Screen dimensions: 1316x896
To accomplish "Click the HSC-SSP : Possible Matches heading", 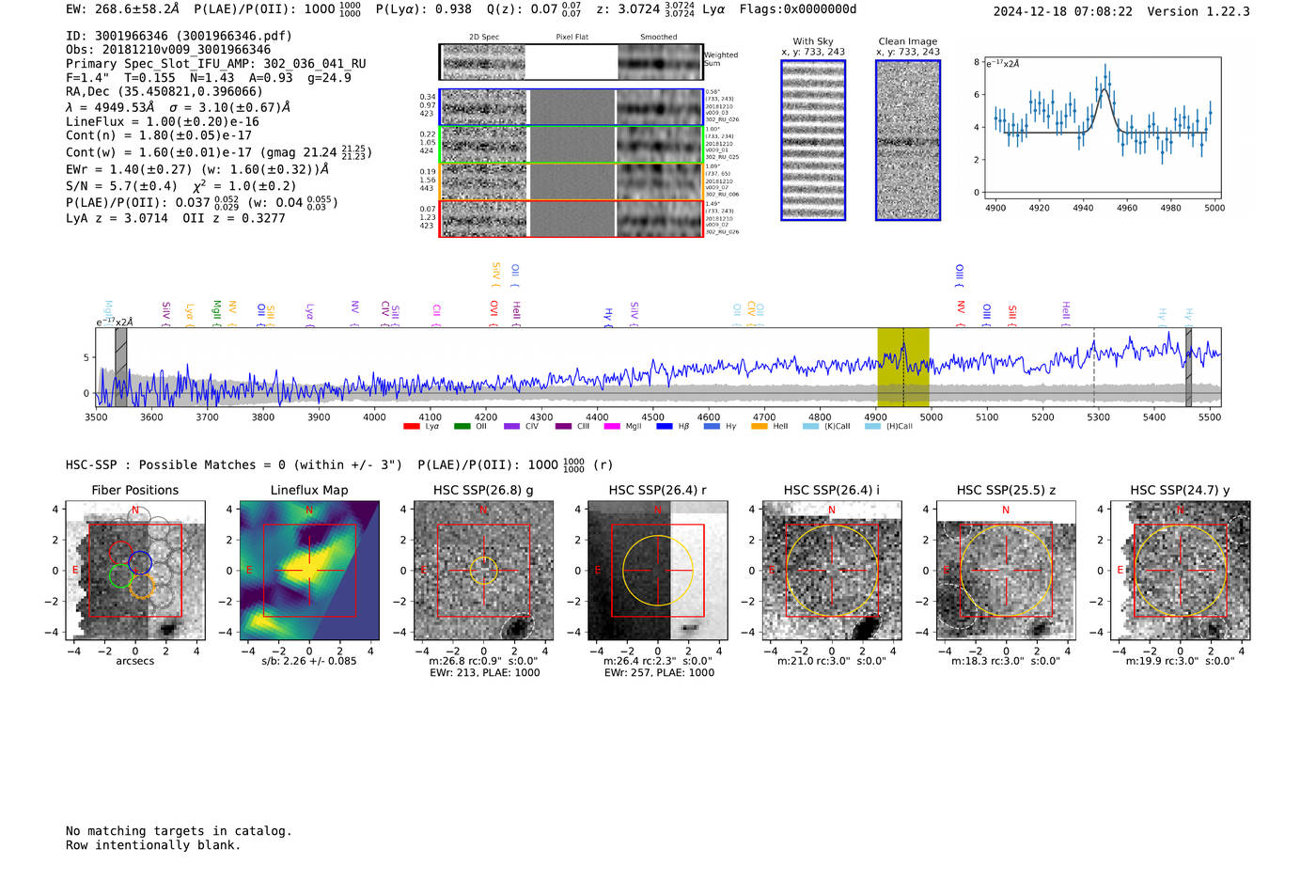I will (338, 464).
